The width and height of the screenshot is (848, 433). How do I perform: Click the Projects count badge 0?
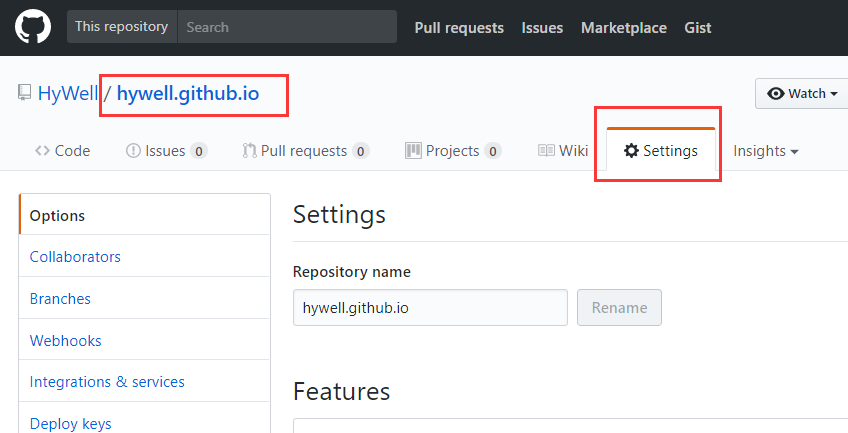coord(493,151)
